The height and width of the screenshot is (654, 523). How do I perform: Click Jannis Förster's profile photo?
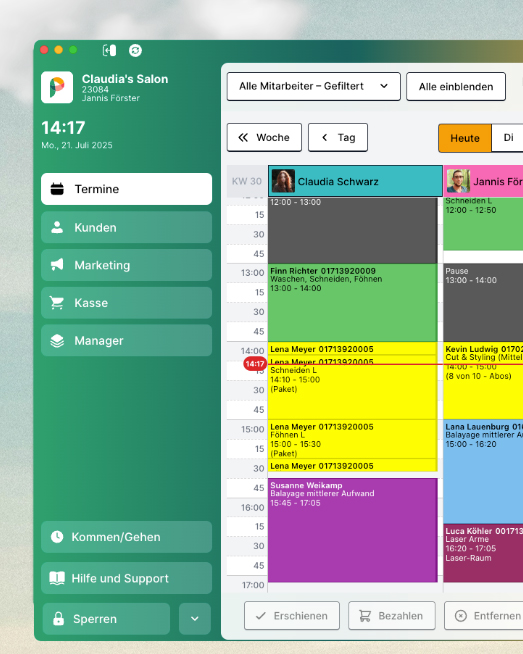458,181
